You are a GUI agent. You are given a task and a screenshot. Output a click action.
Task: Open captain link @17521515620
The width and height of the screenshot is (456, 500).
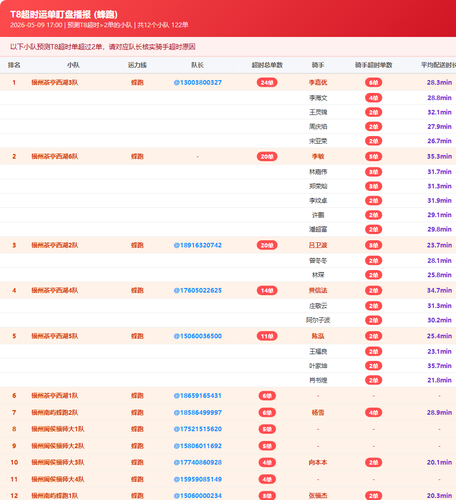[198, 429]
